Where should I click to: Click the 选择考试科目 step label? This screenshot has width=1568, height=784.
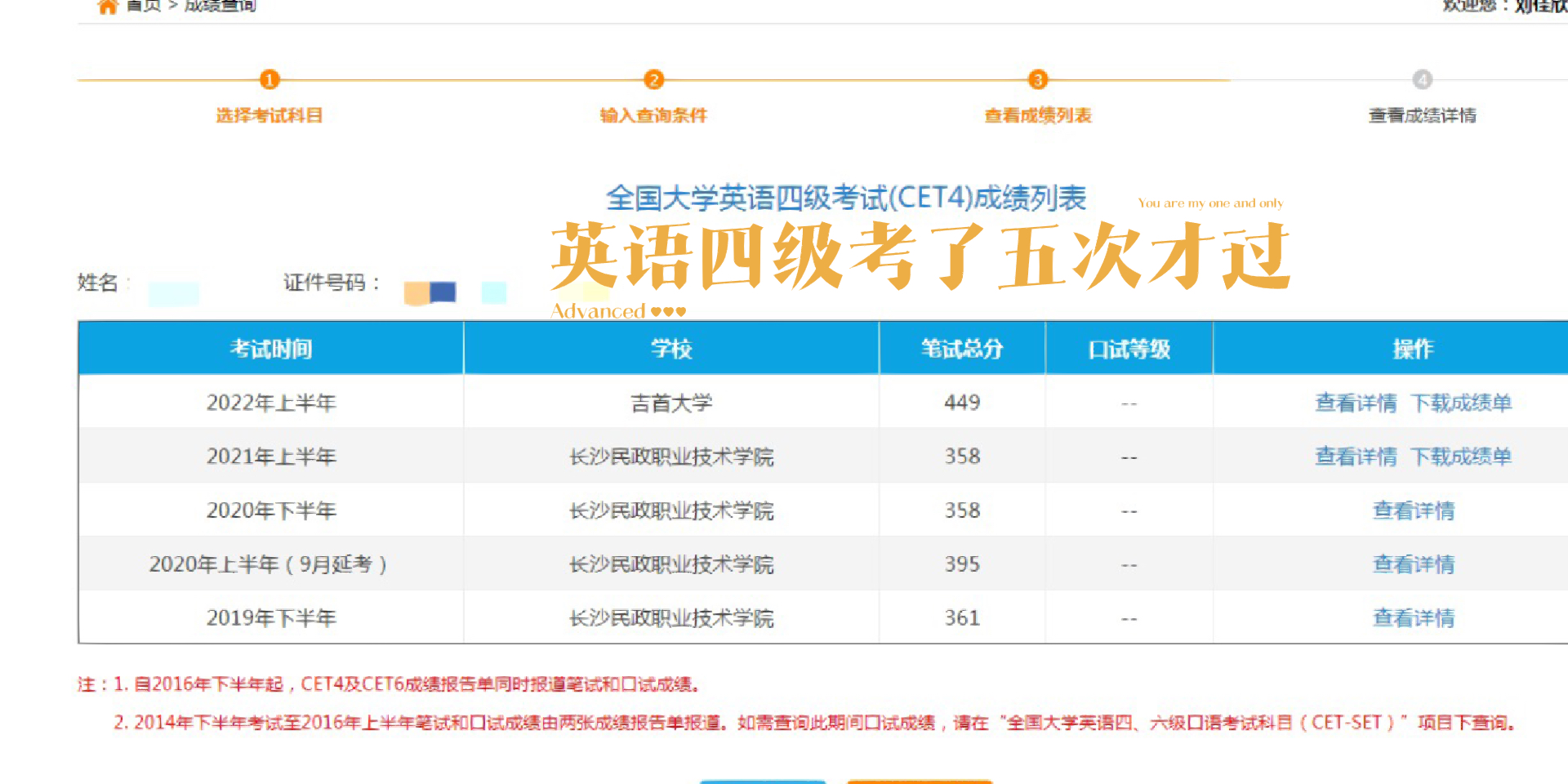click(269, 115)
